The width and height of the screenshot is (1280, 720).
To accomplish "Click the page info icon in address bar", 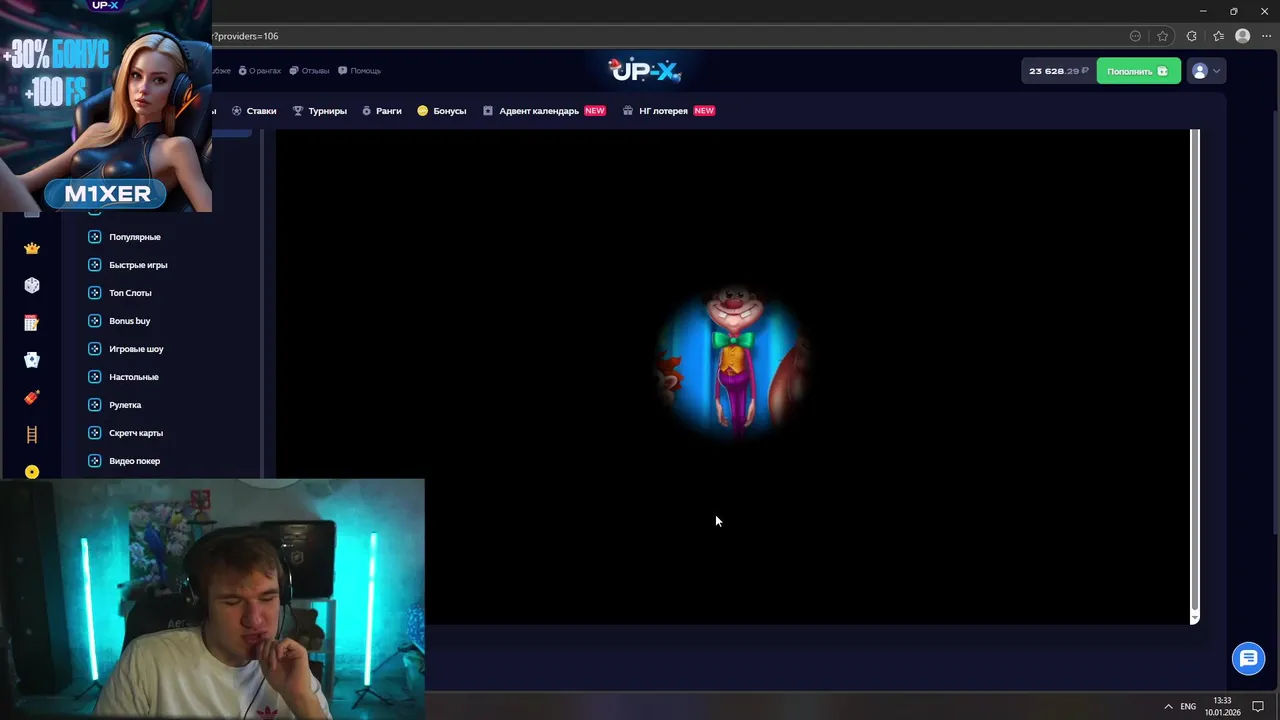I will 1135,36.
